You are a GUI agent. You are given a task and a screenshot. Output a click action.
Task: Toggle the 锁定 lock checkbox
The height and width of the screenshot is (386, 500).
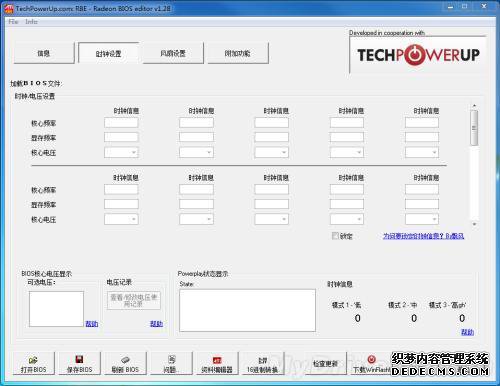click(x=335, y=236)
